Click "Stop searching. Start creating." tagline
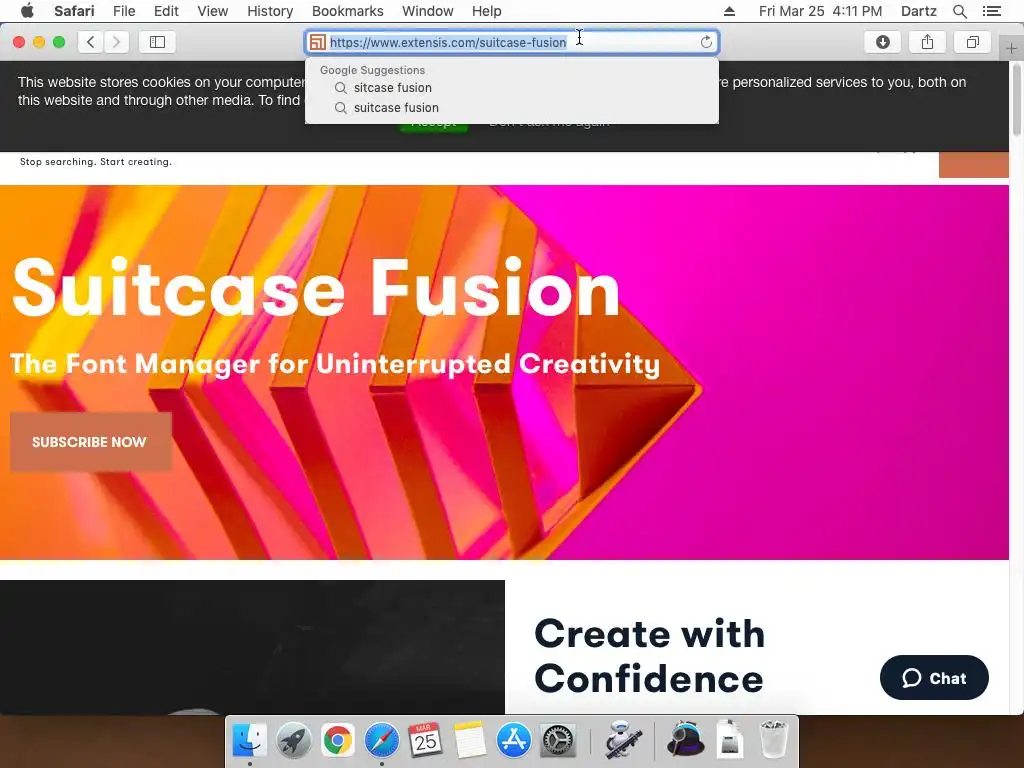 click(x=96, y=162)
